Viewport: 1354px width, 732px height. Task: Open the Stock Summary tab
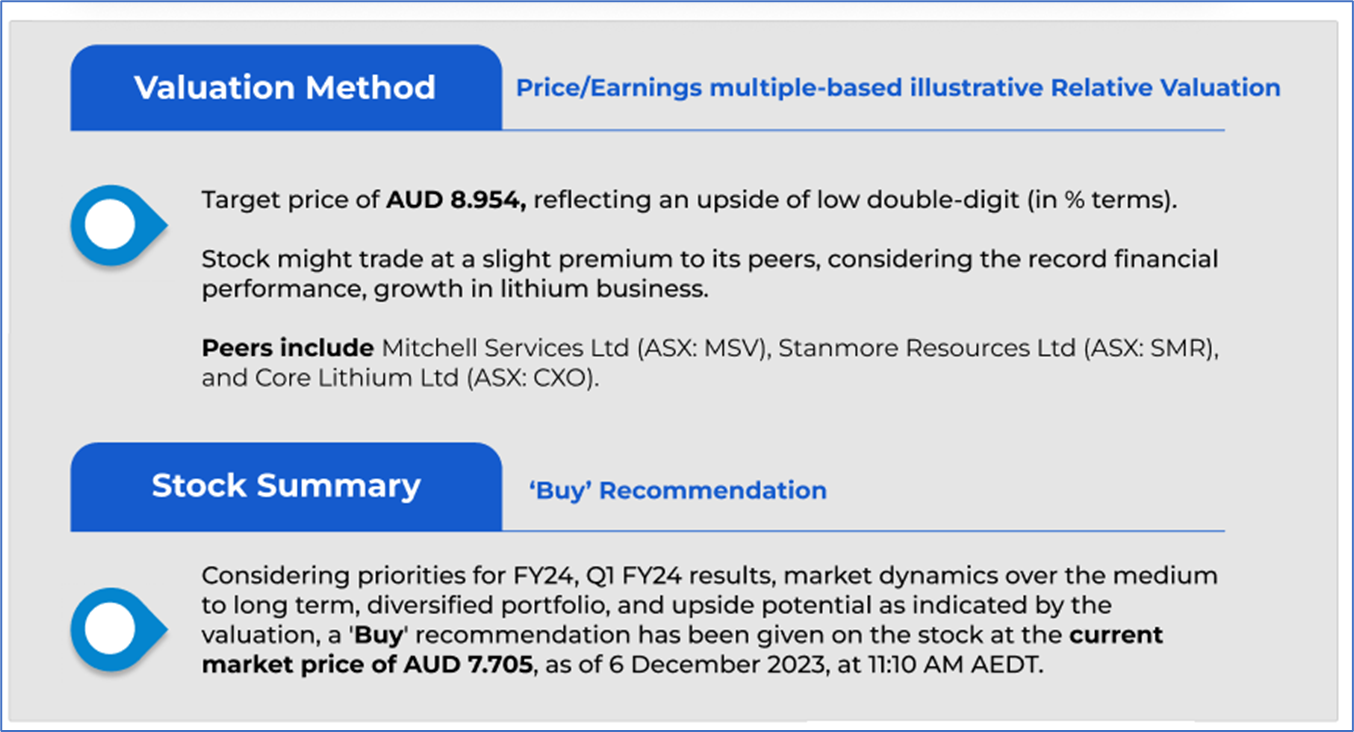click(x=285, y=486)
